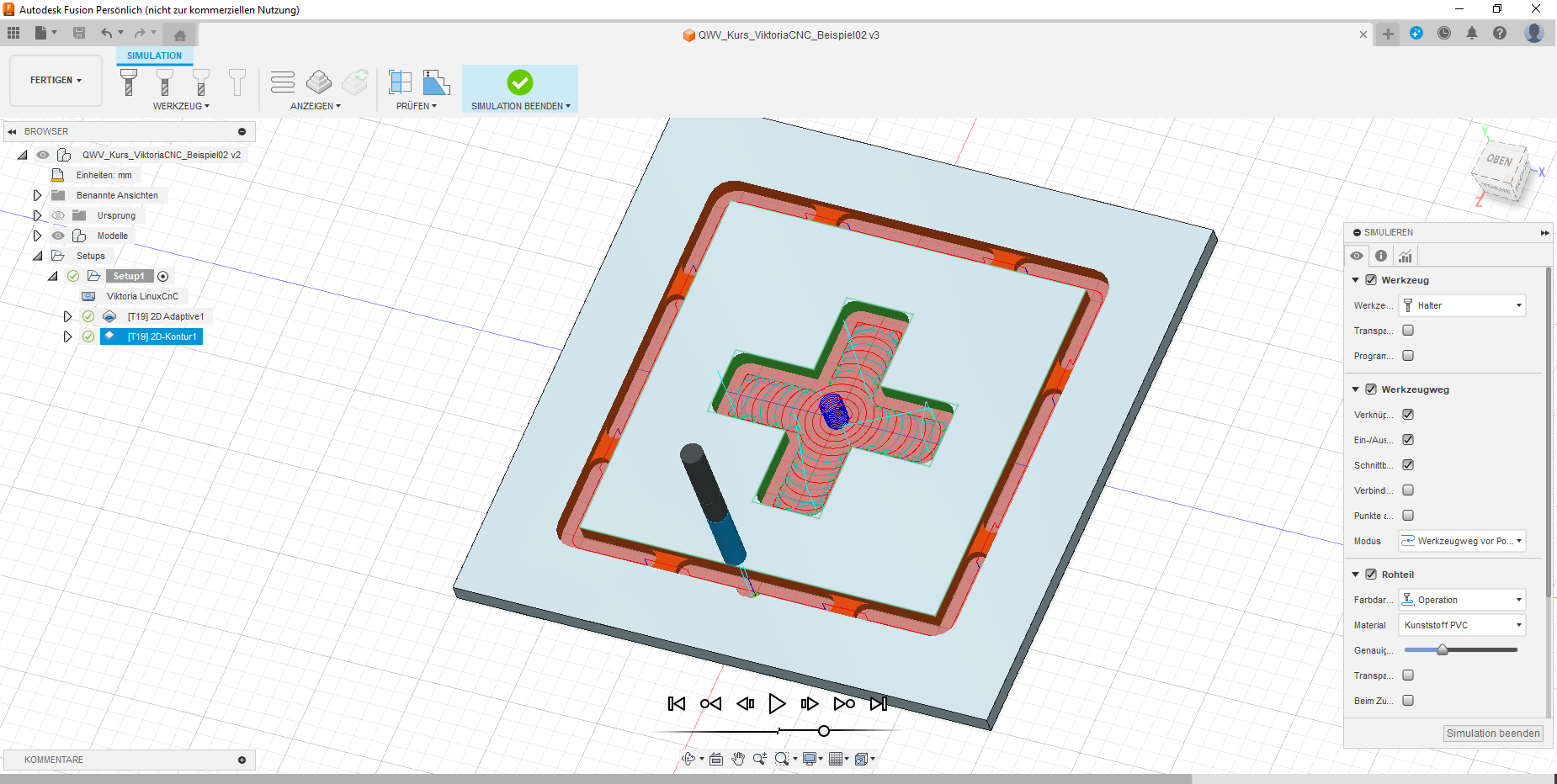Screen dimensions: 1557x784
Task: Open the info tab in Simulieren panel
Action: pos(1381,256)
